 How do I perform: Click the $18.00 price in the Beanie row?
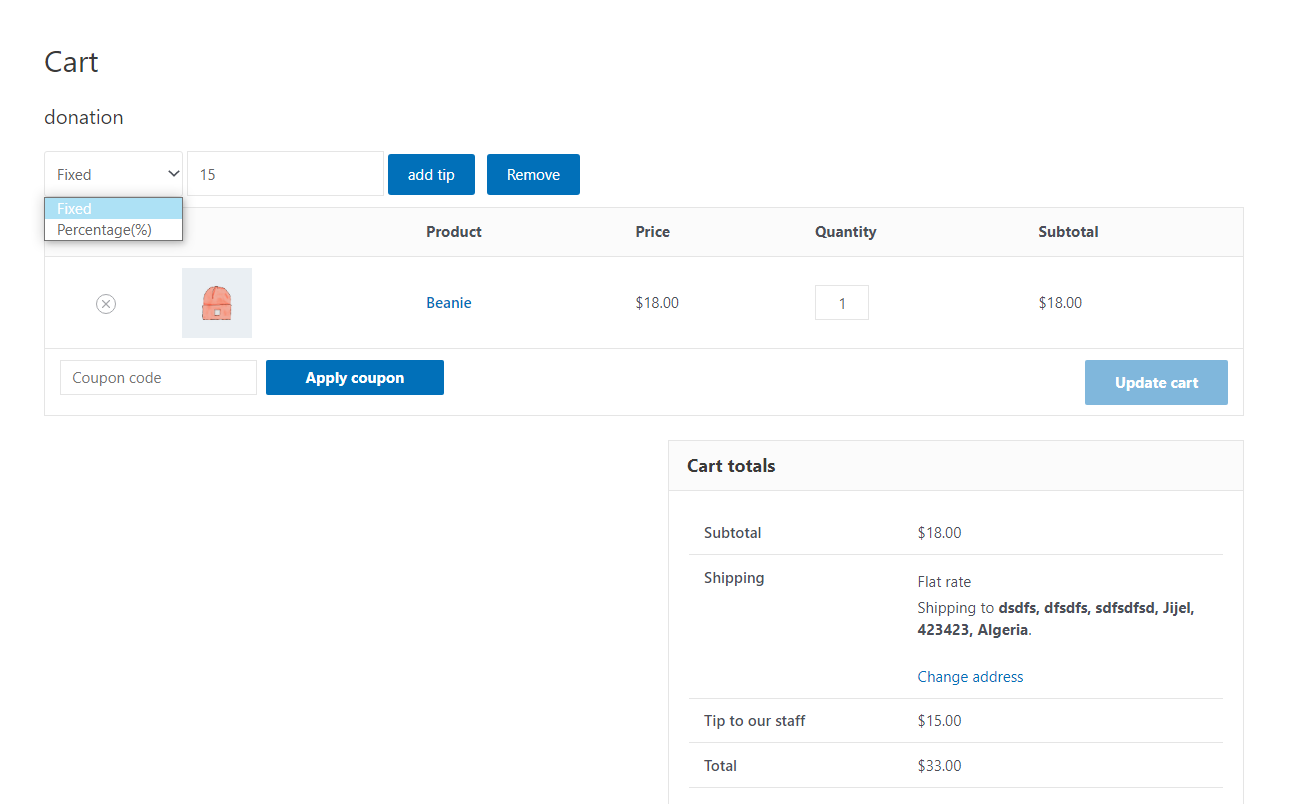pos(657,303)
